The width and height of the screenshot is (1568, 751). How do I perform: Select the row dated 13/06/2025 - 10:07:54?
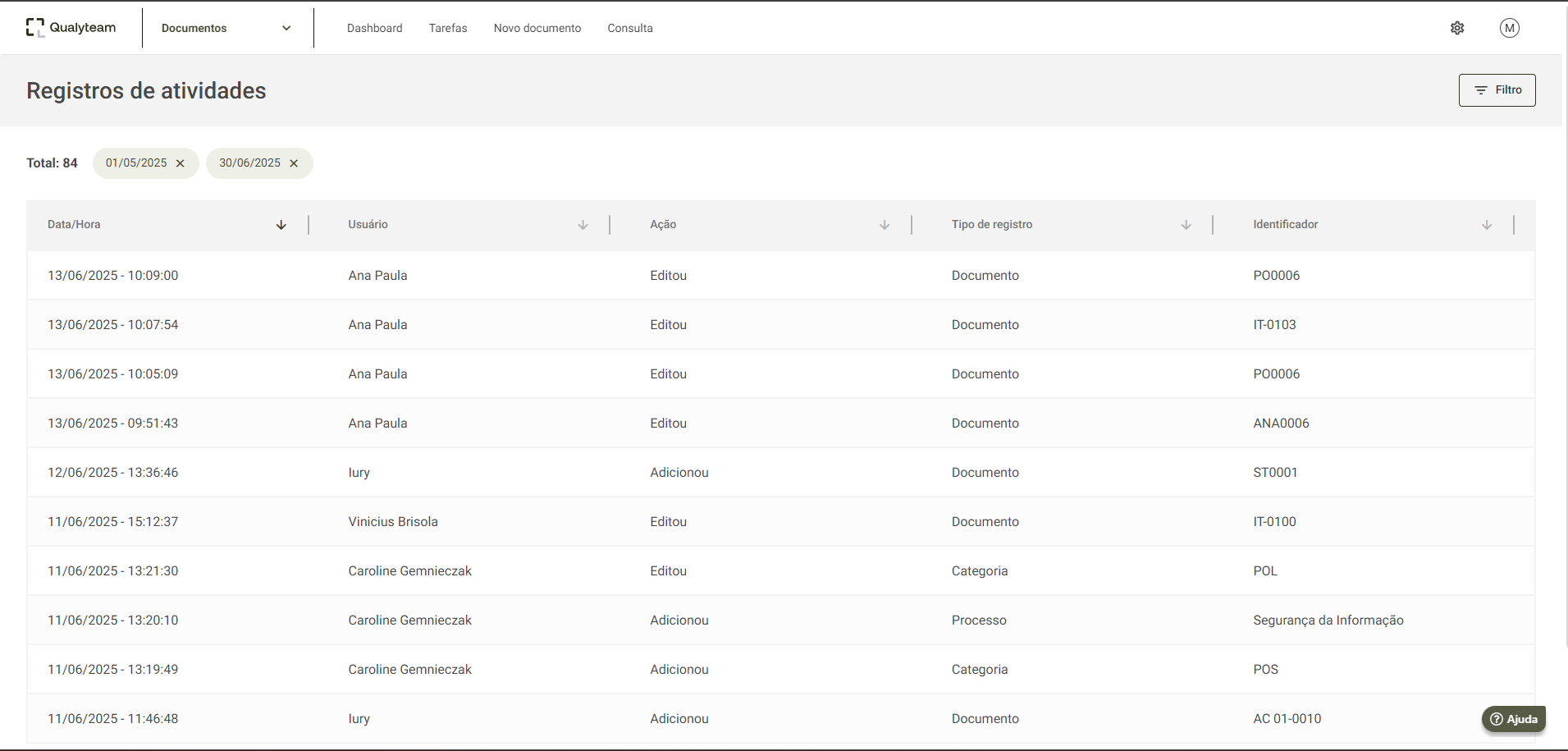[x=781, y=325]
